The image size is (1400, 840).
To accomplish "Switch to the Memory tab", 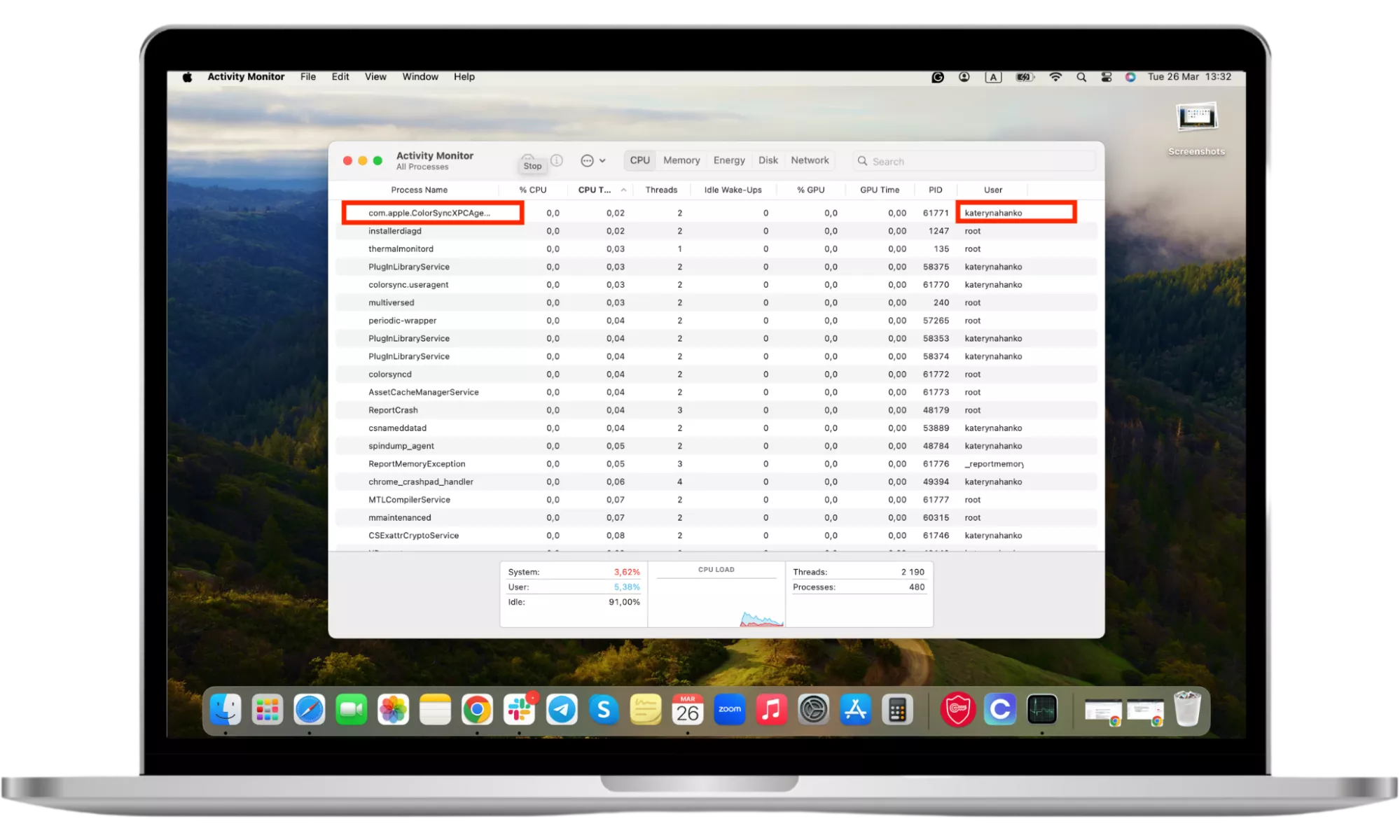I will 681,160.
